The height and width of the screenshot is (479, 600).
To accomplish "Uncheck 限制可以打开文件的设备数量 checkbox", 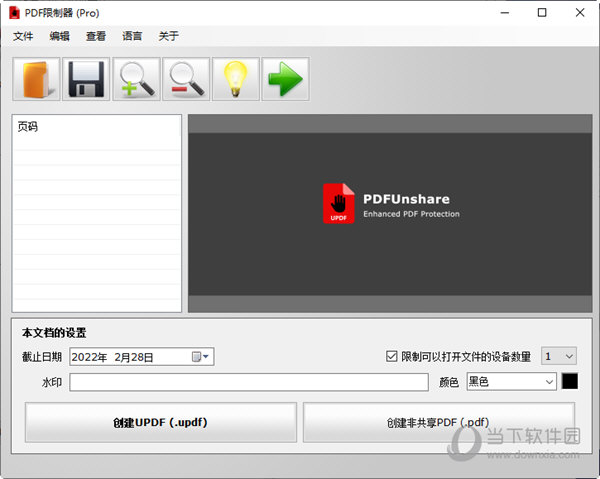I will (391, 357).
